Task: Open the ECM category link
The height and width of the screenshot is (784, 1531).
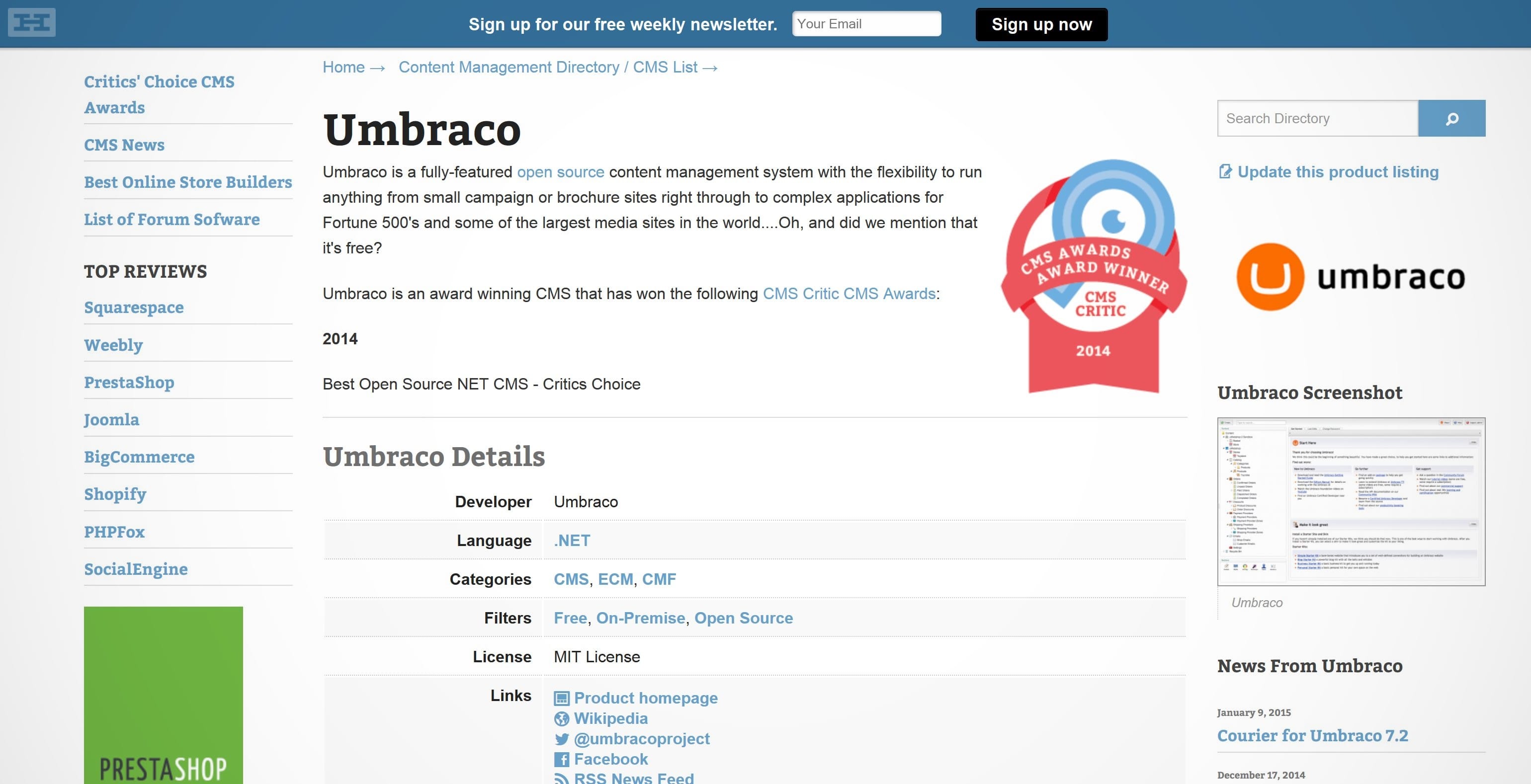Action: pos(616,579)
